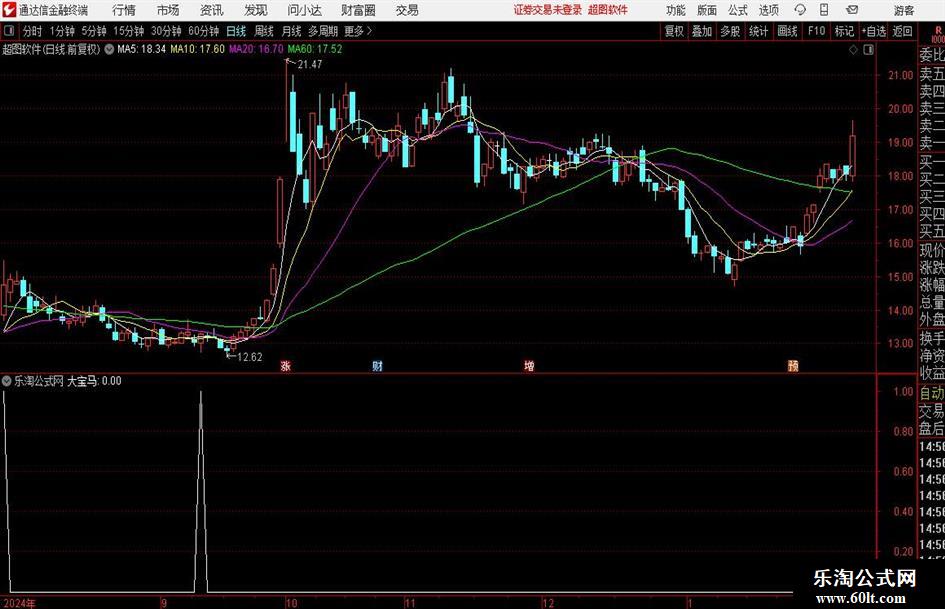This screenshot has width=945, height=609.
Task: Click the diamond icon atop the chart
Action: tap(853, 50)
